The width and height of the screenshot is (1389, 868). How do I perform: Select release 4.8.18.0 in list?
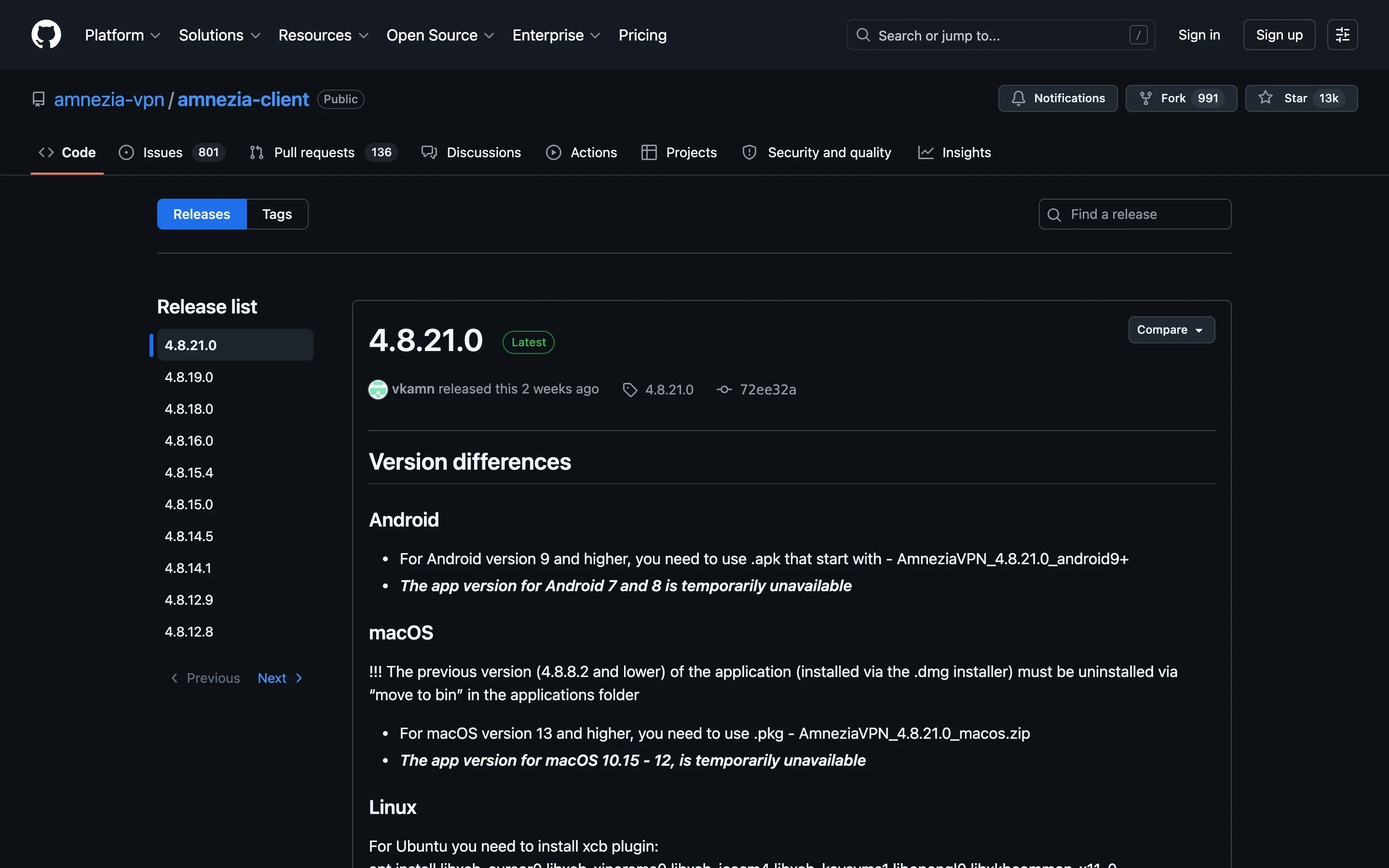click(235, 409)
